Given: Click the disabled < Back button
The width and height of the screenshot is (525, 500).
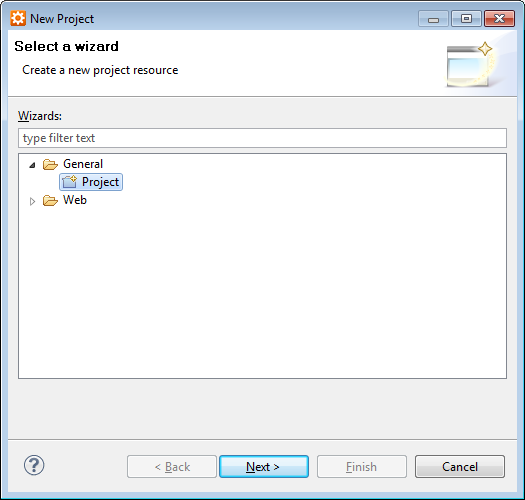Looking at the screenshot, I should pos(172,466).
